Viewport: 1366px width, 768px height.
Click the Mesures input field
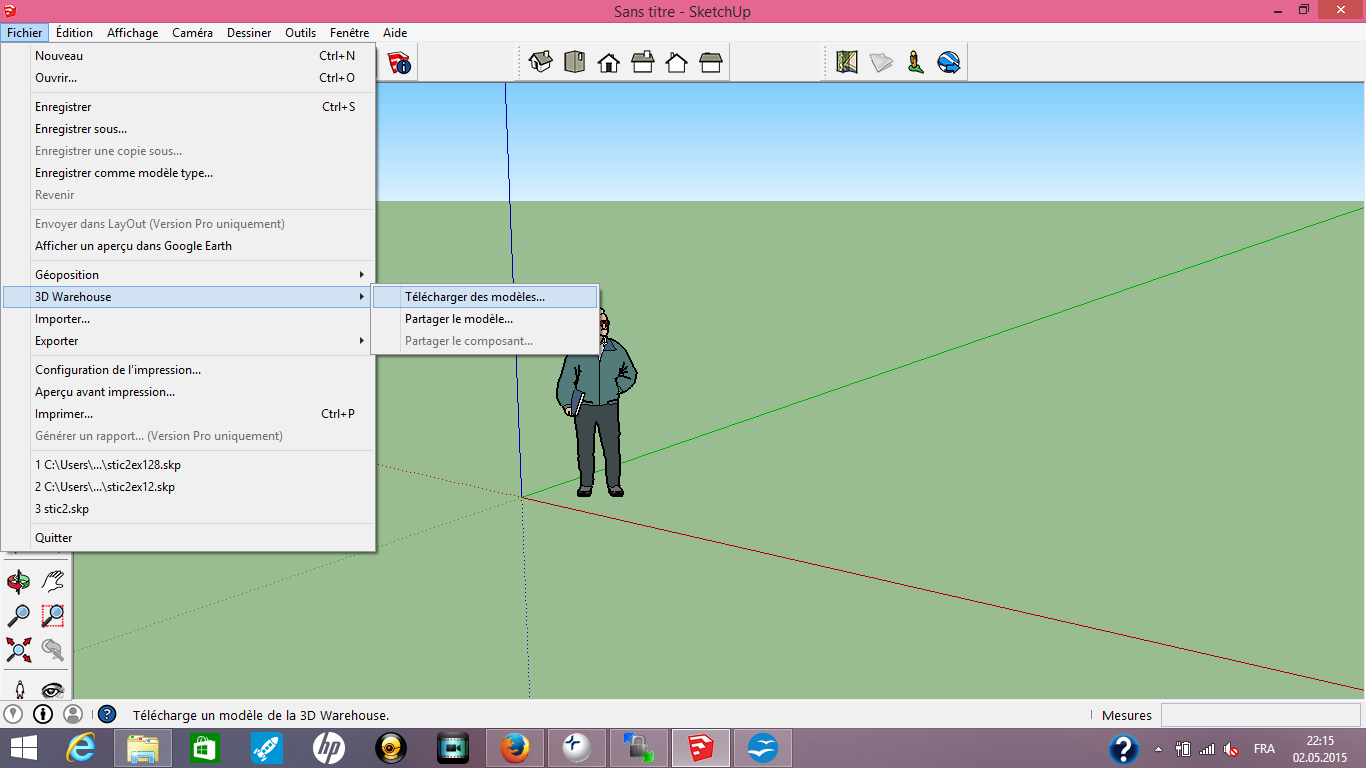point(1260,715)
